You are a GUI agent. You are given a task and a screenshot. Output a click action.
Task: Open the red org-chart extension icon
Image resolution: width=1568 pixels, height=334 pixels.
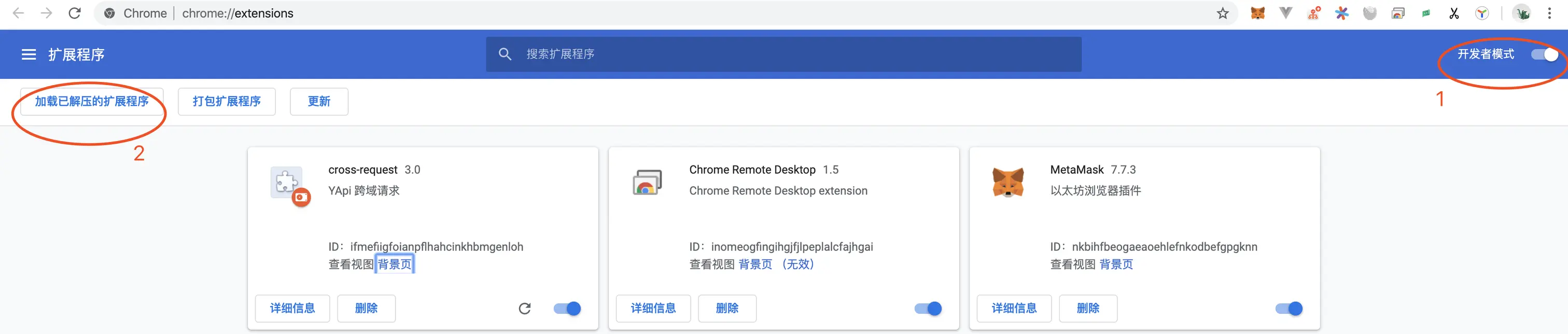[1313, 13]
